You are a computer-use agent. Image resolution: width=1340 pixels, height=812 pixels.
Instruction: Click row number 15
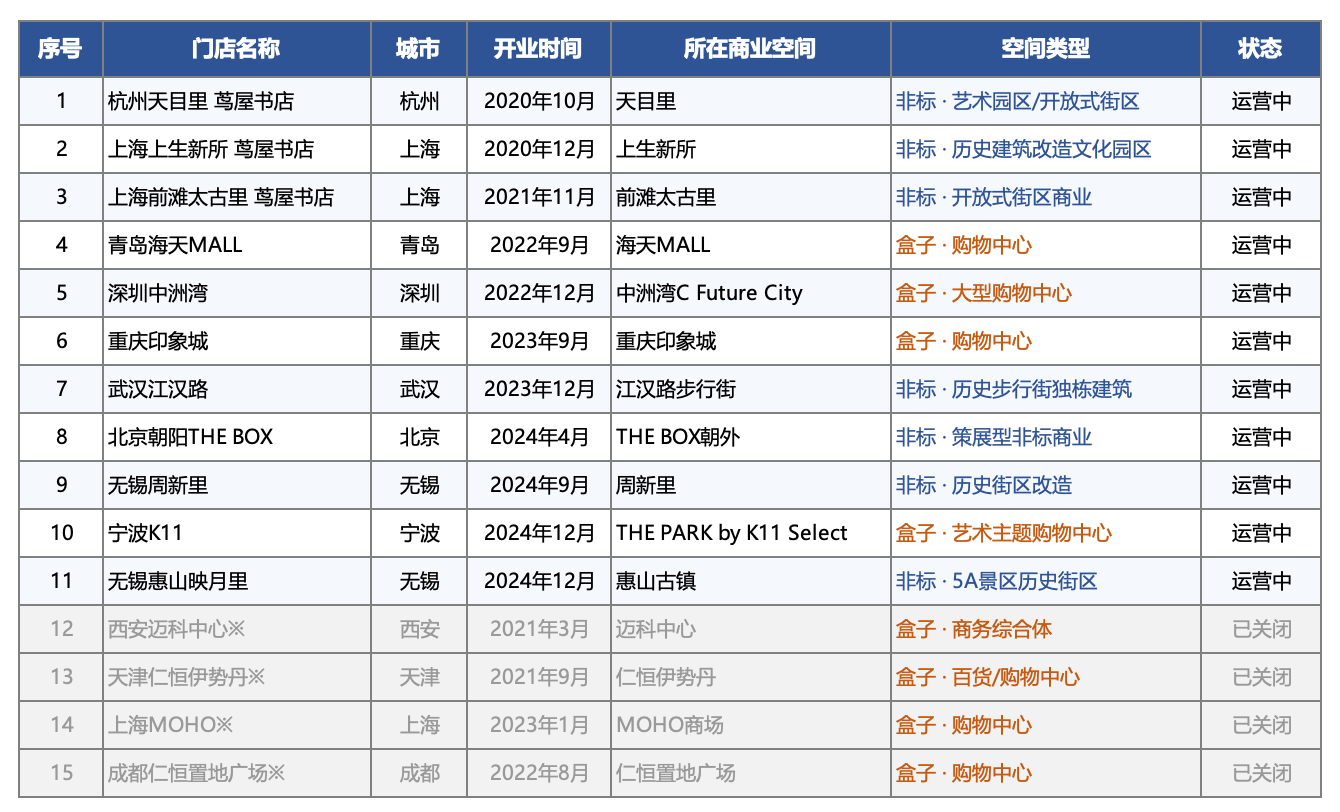pyautogui.click(x=62, y=773)
